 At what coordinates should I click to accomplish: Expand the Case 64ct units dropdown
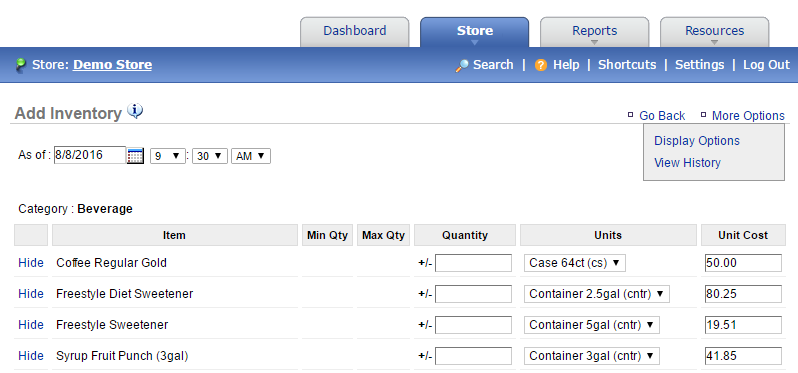(575, 263)
